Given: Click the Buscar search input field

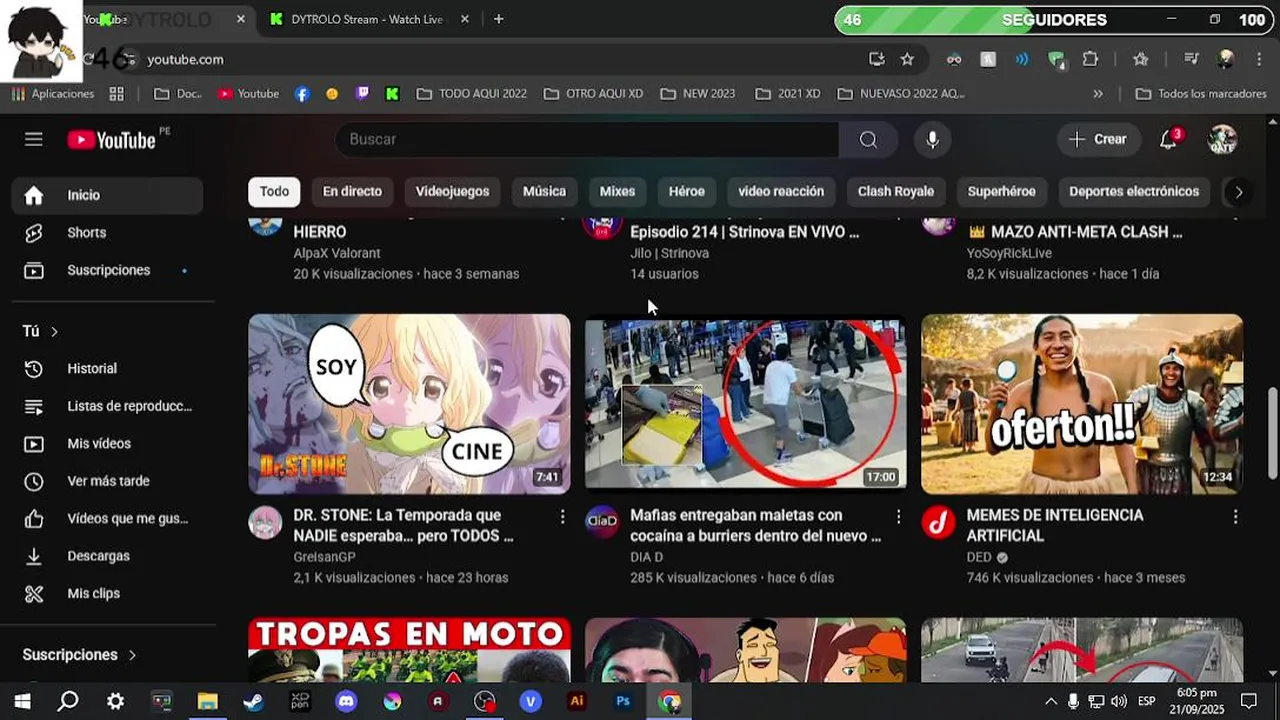Looking at the screenshot, I should 587,139.
